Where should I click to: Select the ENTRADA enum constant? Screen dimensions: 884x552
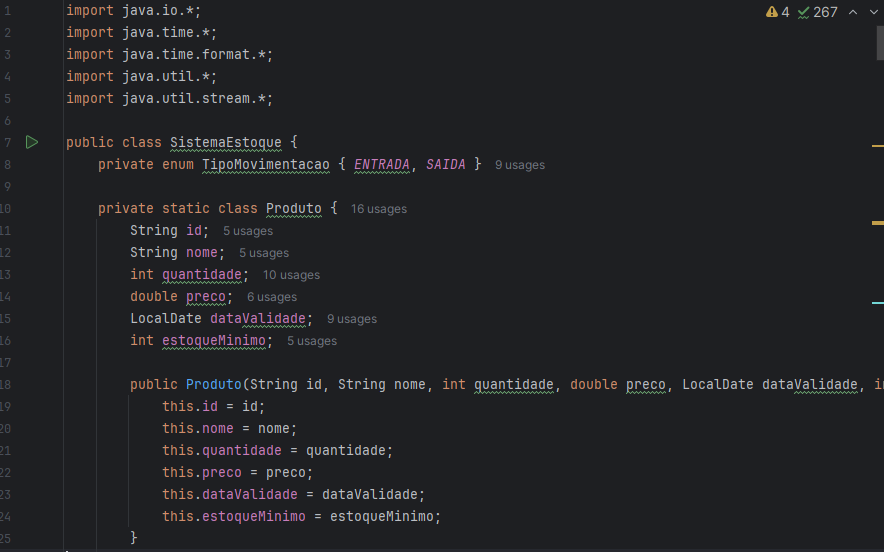pos(382,165)
